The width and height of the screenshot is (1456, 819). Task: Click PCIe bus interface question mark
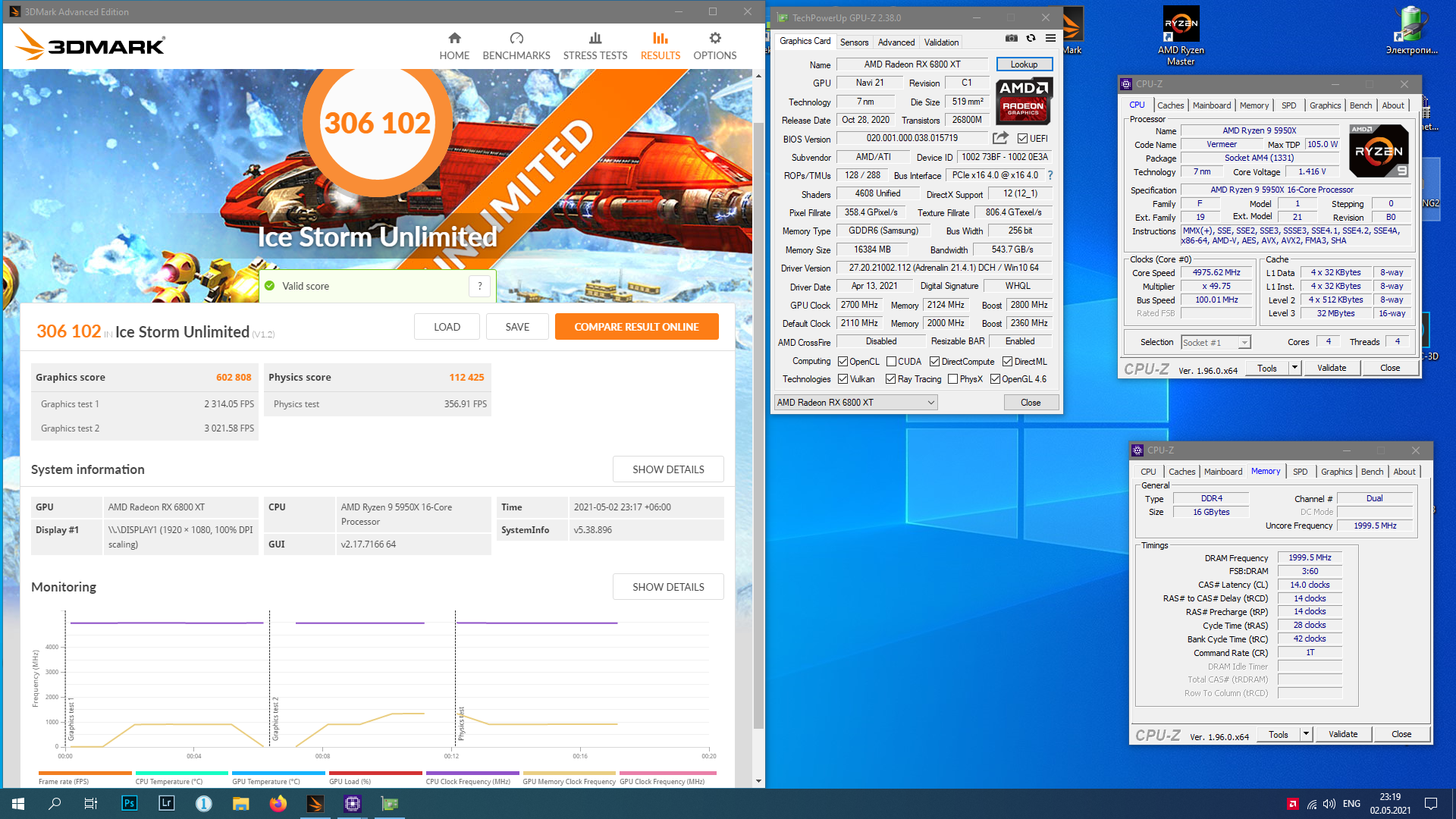[1050, 175]
